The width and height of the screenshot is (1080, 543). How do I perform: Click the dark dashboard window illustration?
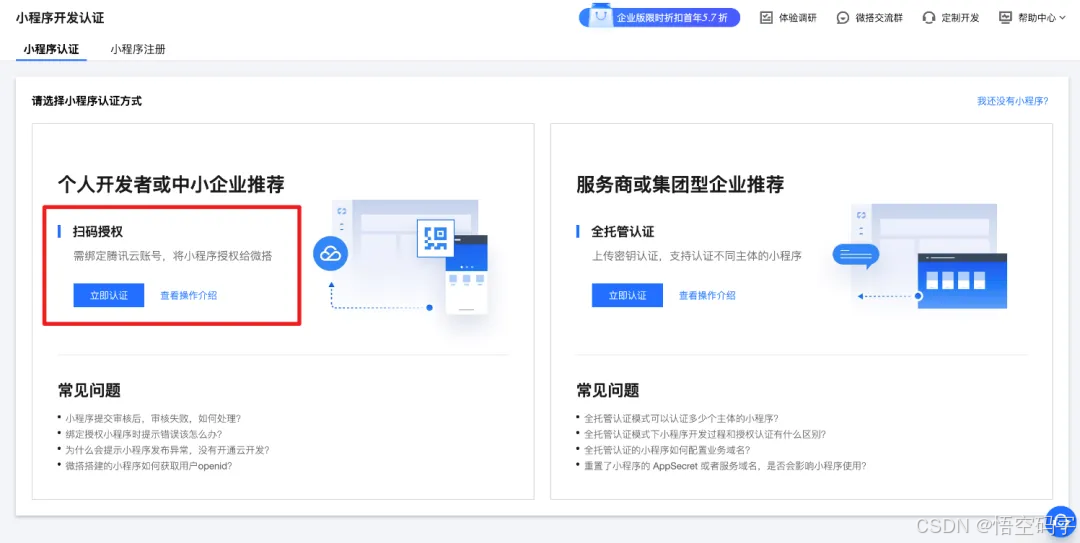coord(962,280)
